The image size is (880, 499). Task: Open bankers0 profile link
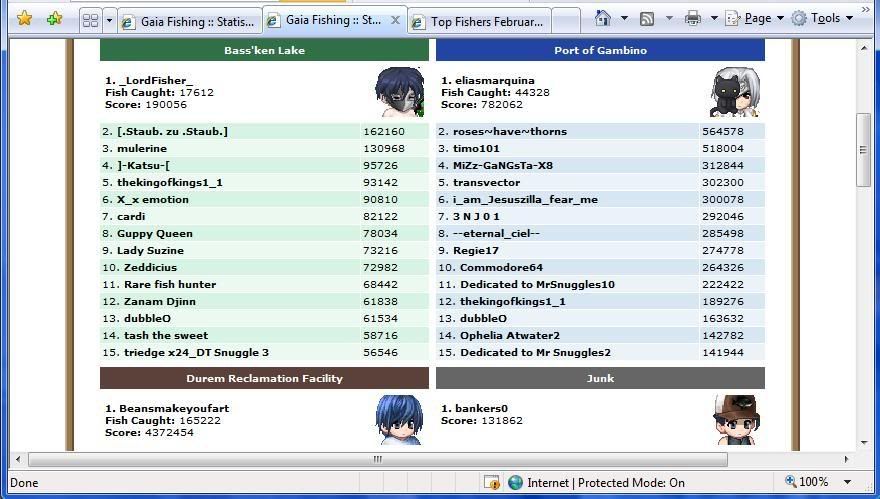[481, 408]
